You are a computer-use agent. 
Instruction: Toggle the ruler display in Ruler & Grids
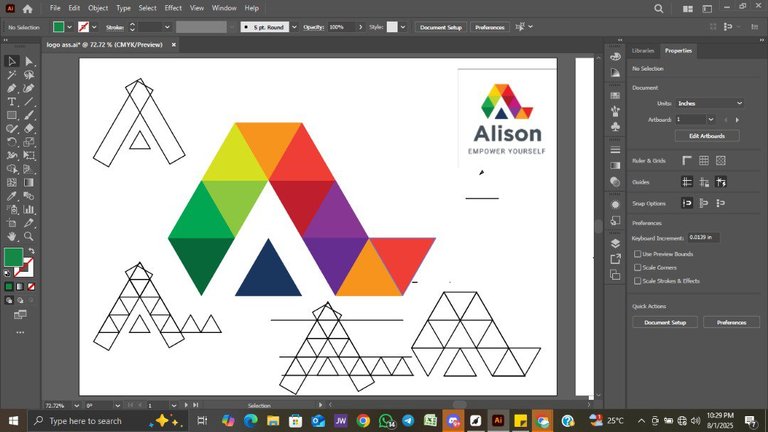[x=687, y=160]
